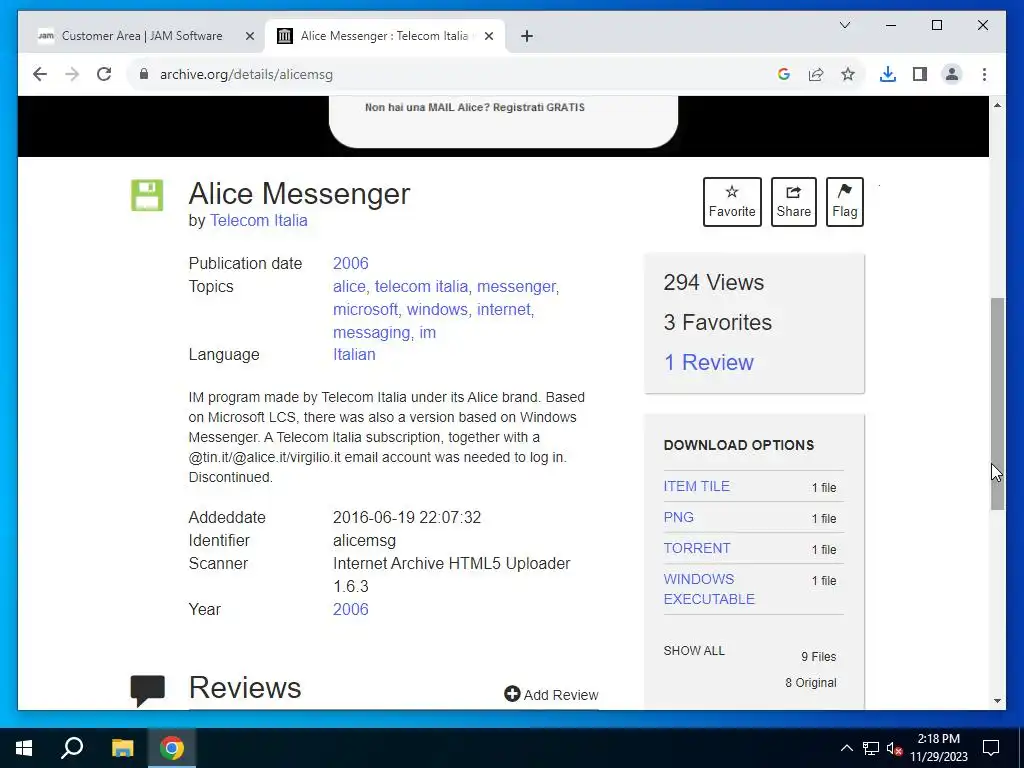Click the 3 Favorites text
Viewport: 1024px width, 768px height.
tap(718, 323)
